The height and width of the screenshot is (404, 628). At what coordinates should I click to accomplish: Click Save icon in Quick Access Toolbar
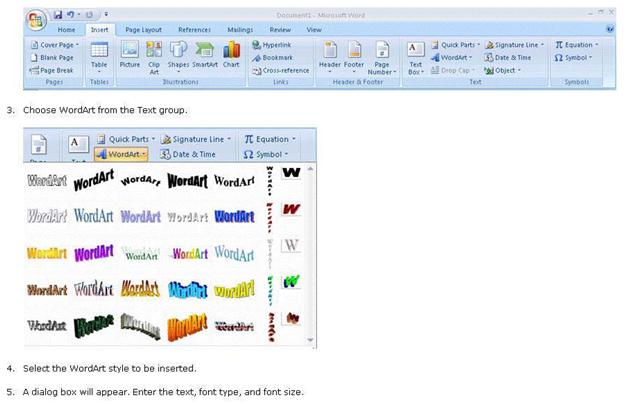(x=58, y=15)
